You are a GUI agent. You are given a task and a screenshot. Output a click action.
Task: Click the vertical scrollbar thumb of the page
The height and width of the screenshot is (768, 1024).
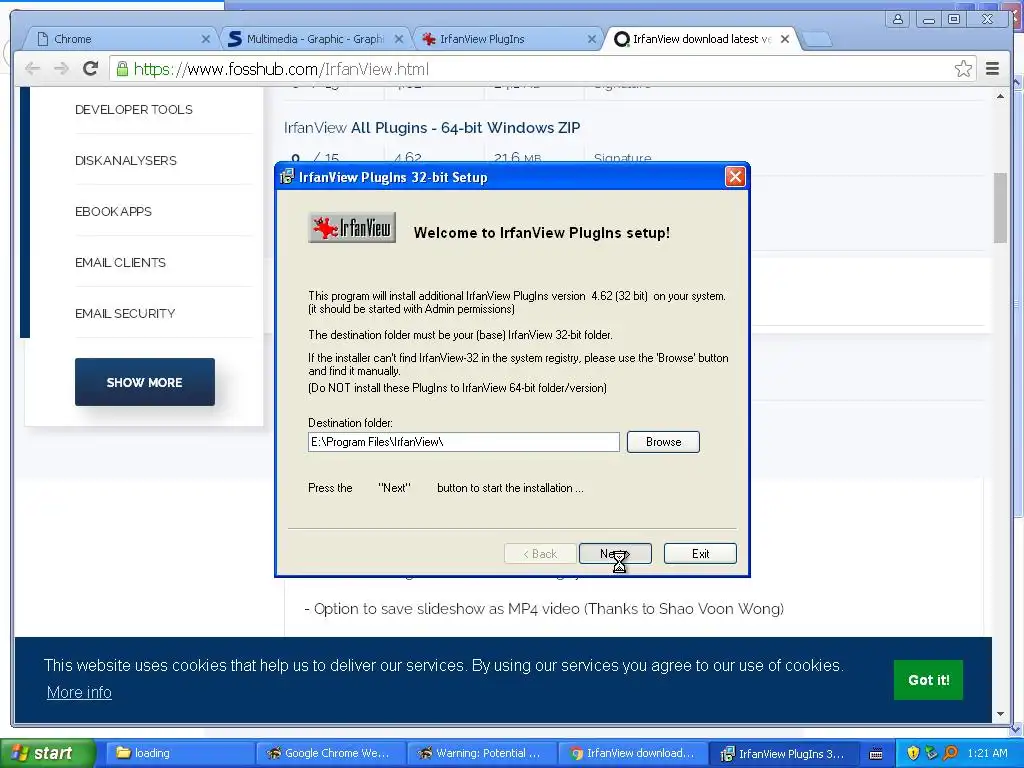(1000, 208)
